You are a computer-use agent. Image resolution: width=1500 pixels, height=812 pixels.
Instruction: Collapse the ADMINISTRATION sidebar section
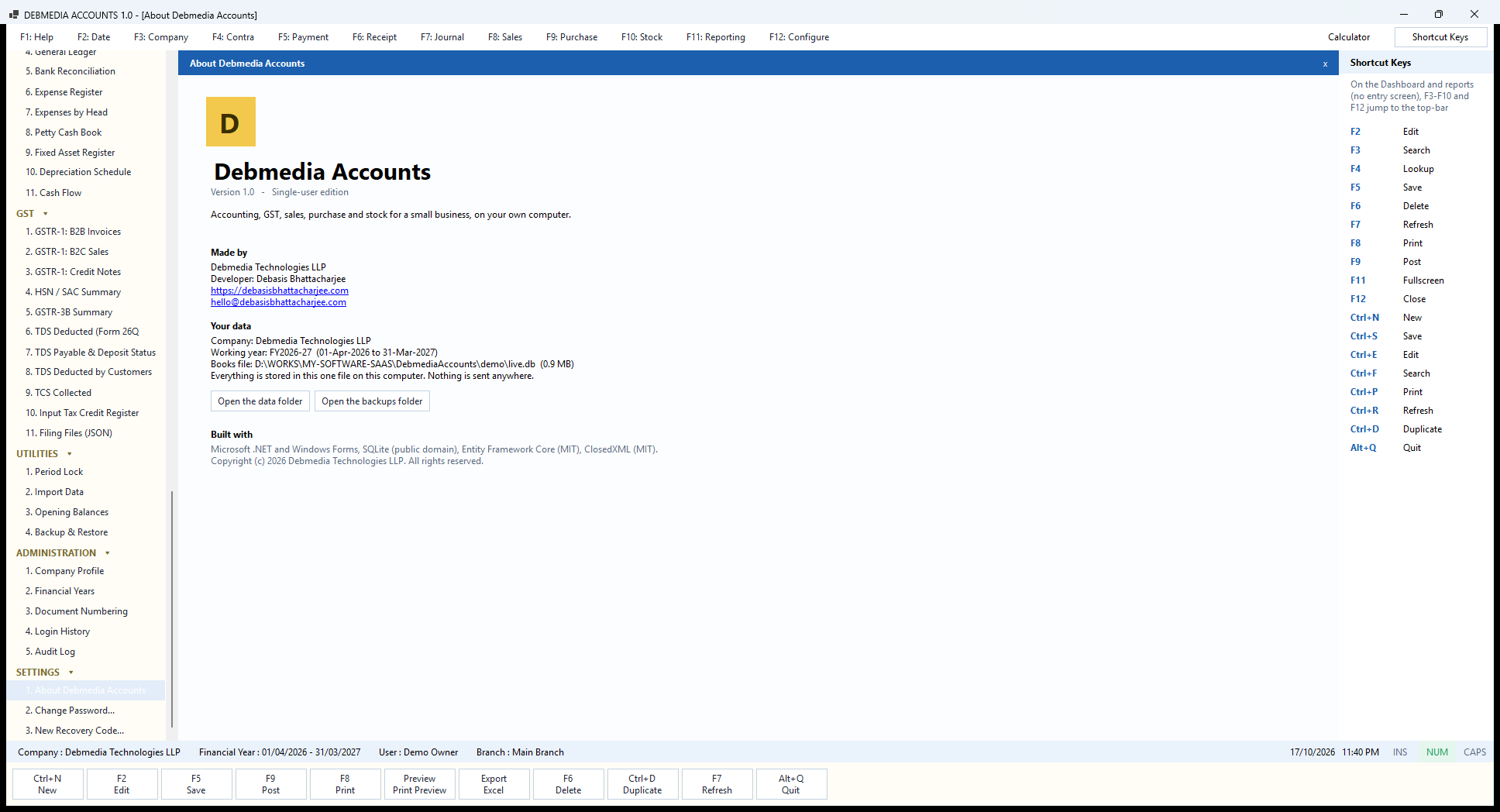107,553
